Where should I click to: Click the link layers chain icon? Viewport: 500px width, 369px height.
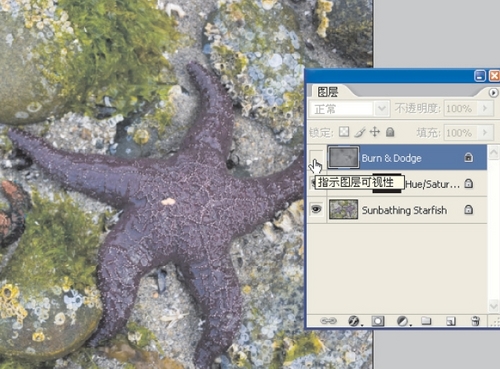[328, 321]
